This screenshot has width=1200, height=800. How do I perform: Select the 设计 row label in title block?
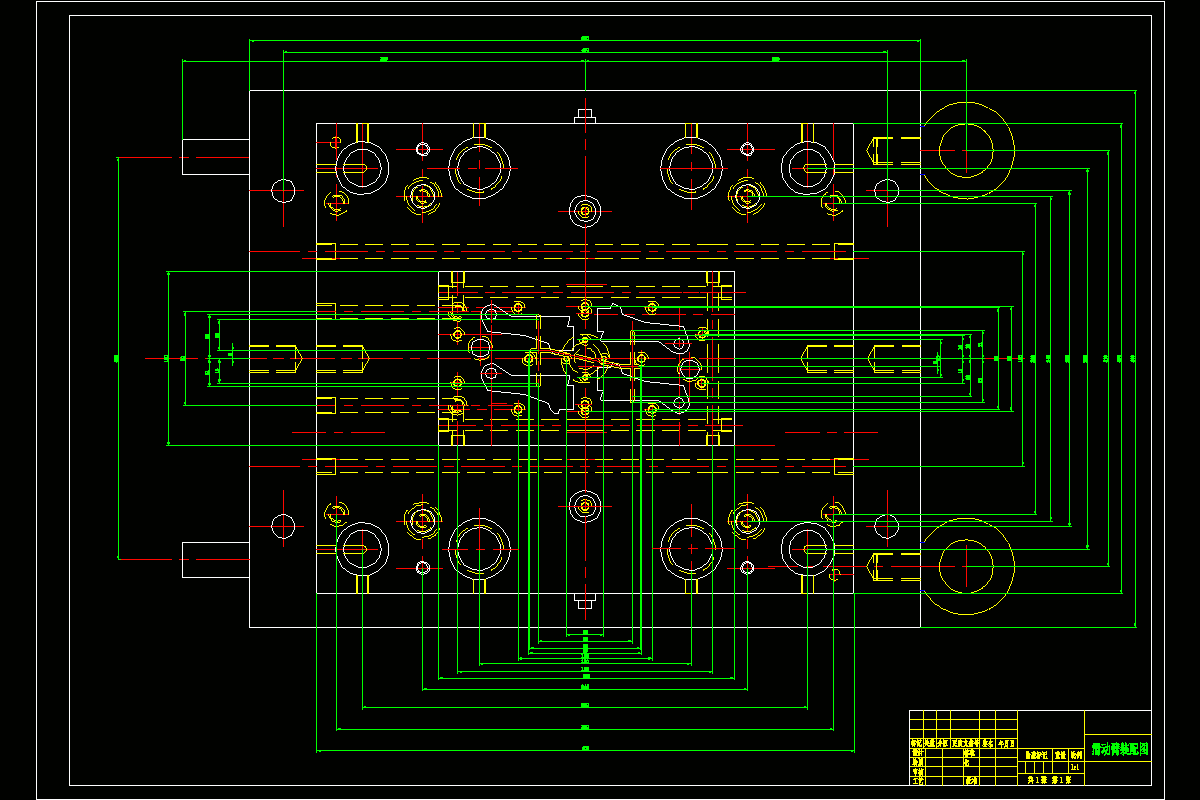coord(918,753)
